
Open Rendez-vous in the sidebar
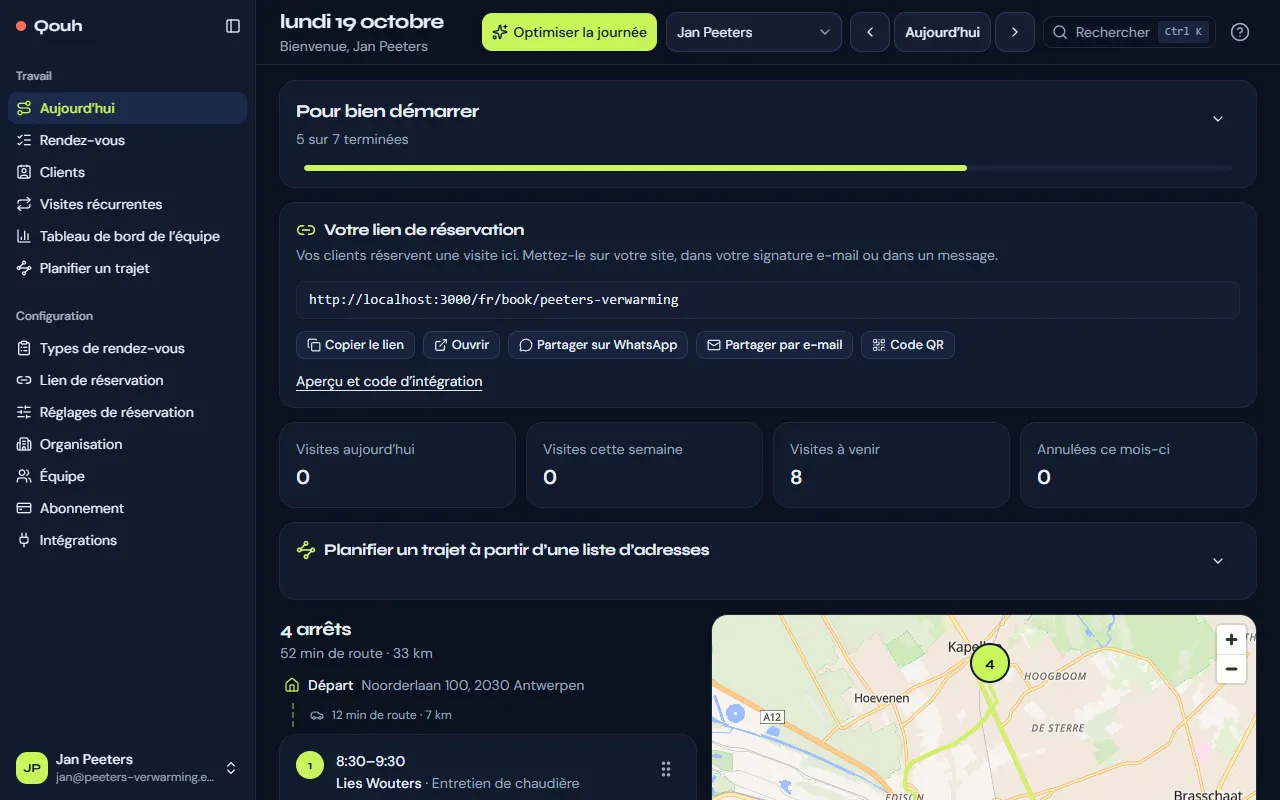click(127, 140)
